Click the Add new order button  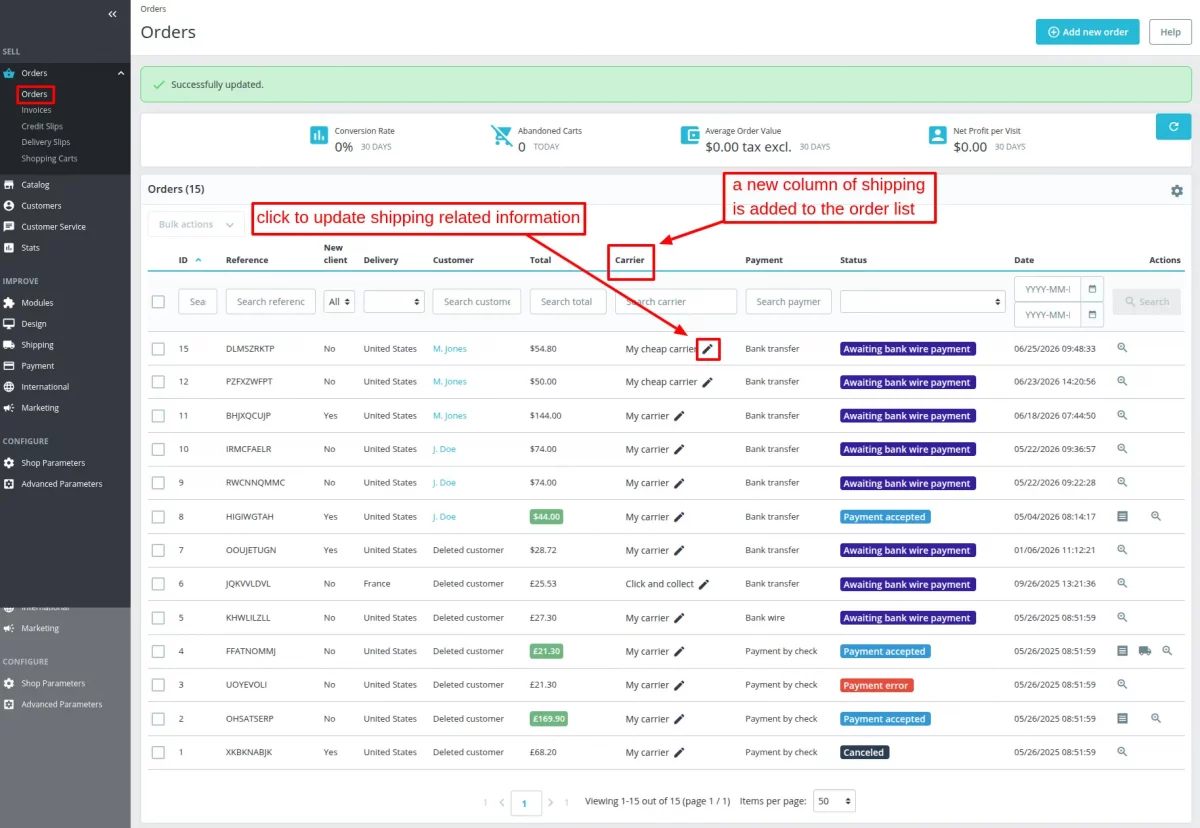(1087, 32)
